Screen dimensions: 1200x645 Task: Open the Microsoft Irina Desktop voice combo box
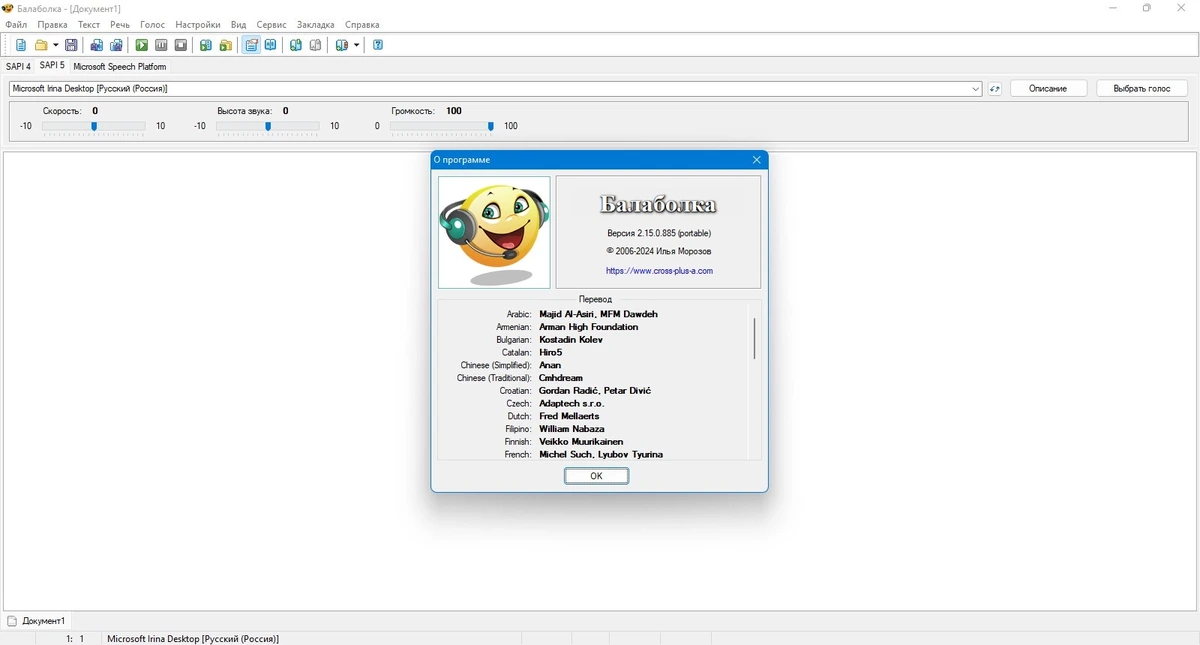[496, 89]
